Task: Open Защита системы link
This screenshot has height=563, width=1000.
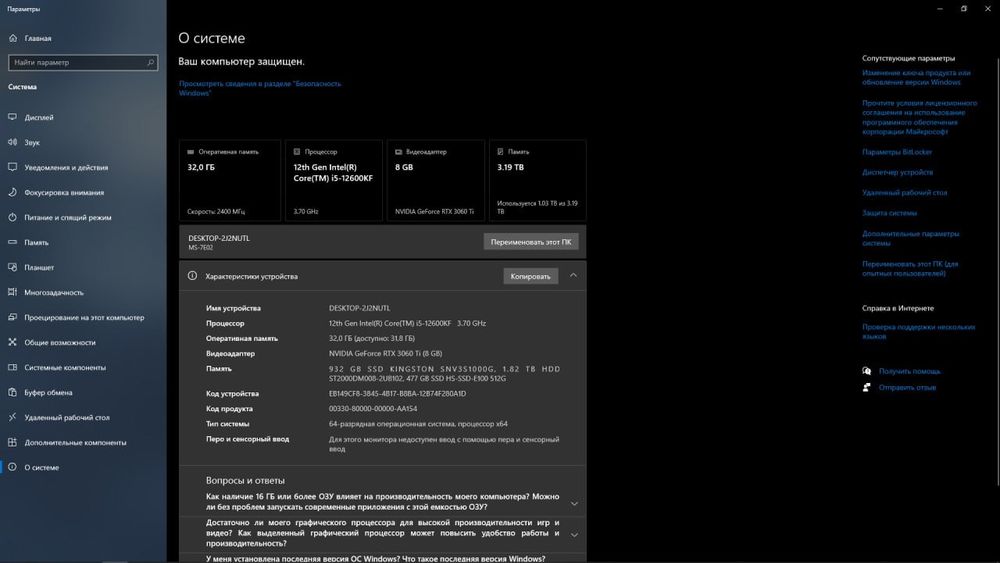Action: pos(889,213)
